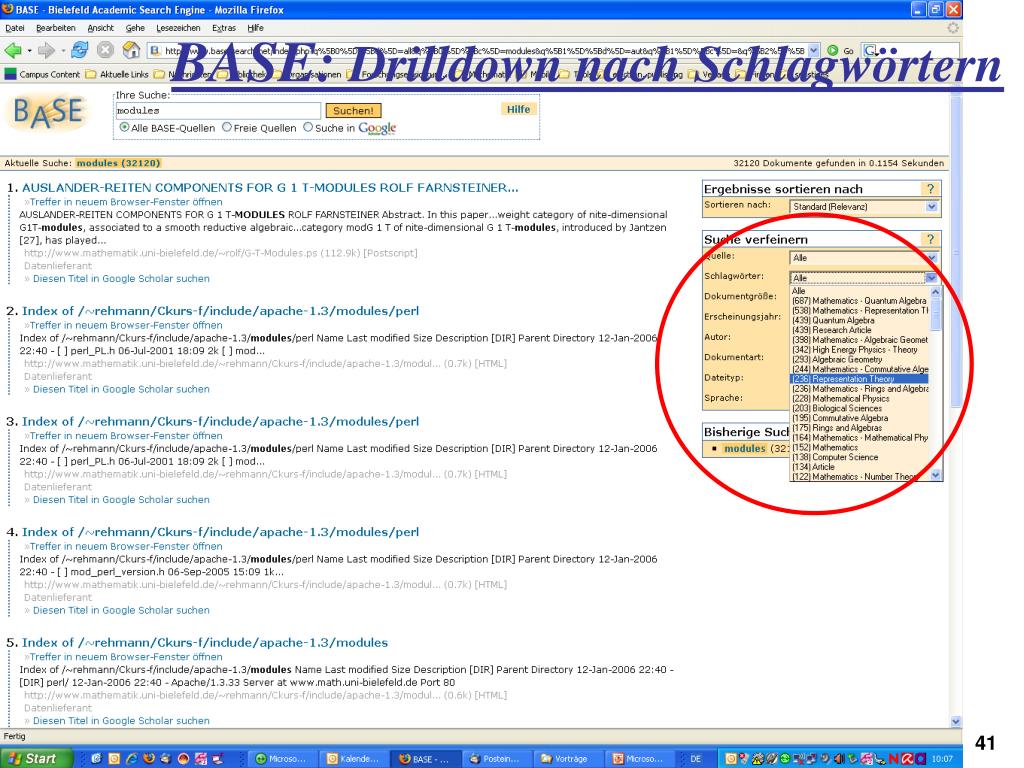The height and width of the screenshot is (768, 1024).
Task: Search result 3's title in Google Scholar
Action: [121, 500]
